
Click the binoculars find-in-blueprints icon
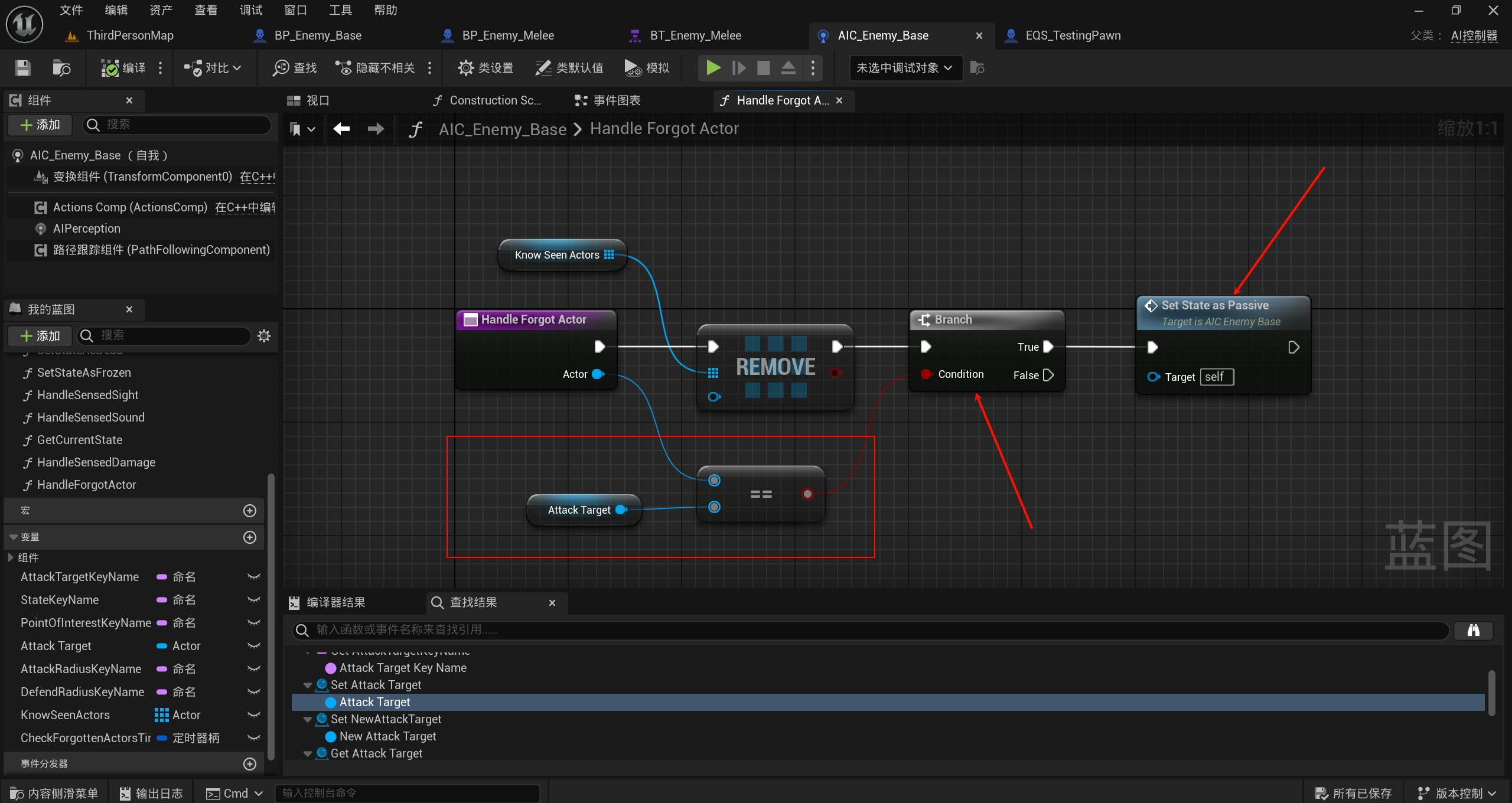[x=1473, y=630]
